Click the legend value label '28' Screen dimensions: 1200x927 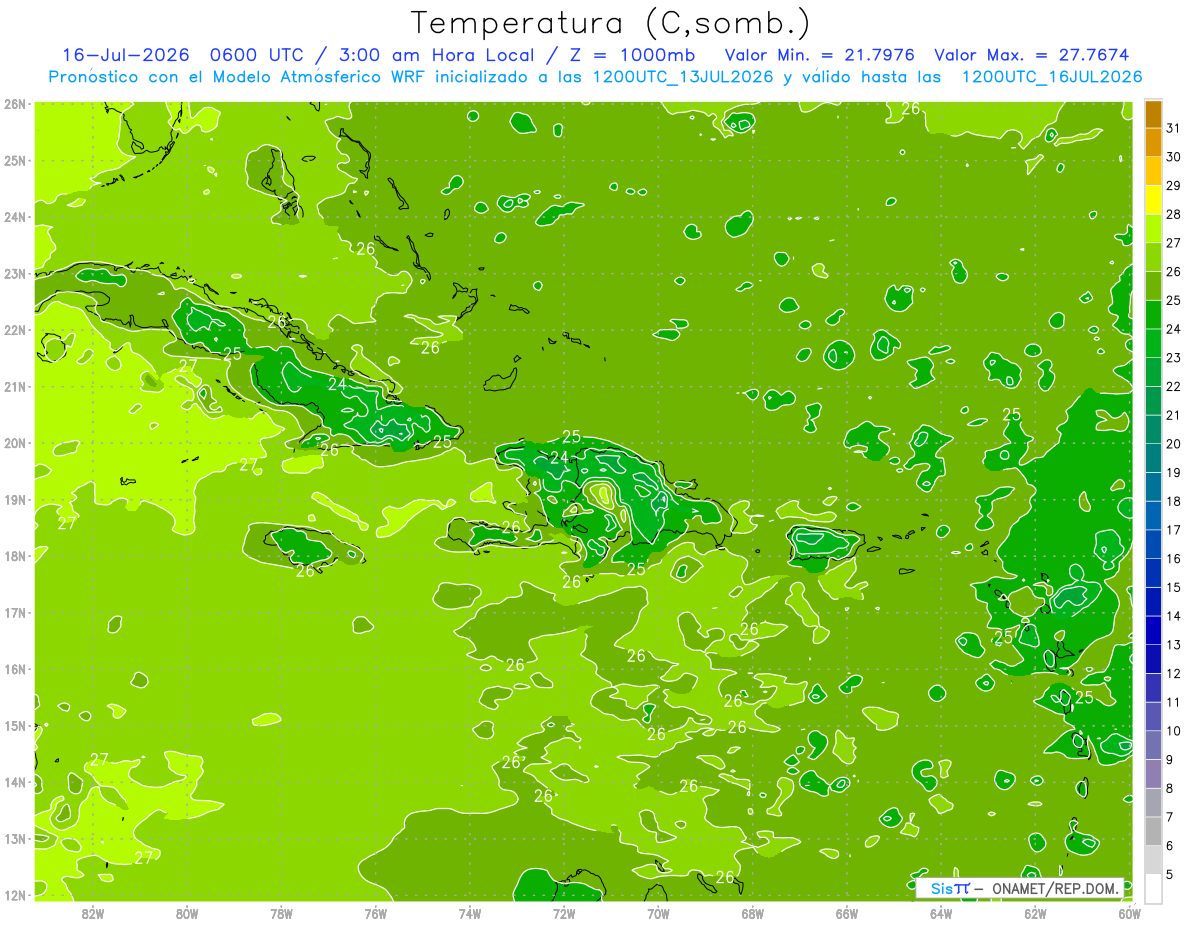(1173, 214)
